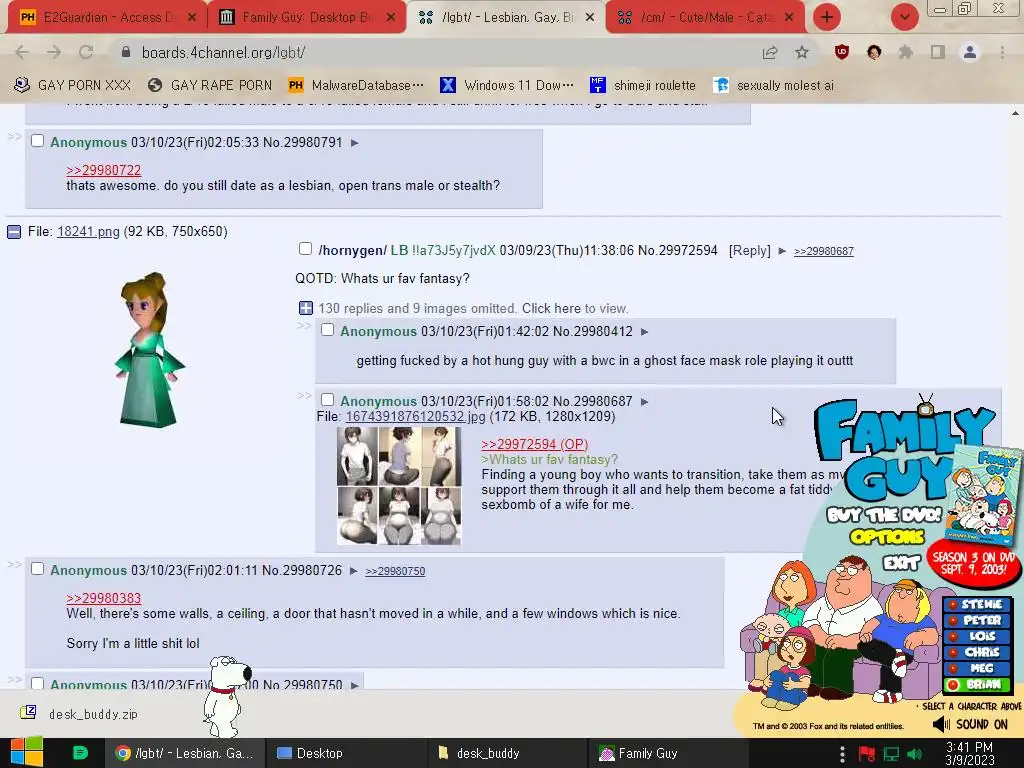Screen dimensions: 1024x768
Task: Go back with the browser back arrow
Action: (22, 52)
